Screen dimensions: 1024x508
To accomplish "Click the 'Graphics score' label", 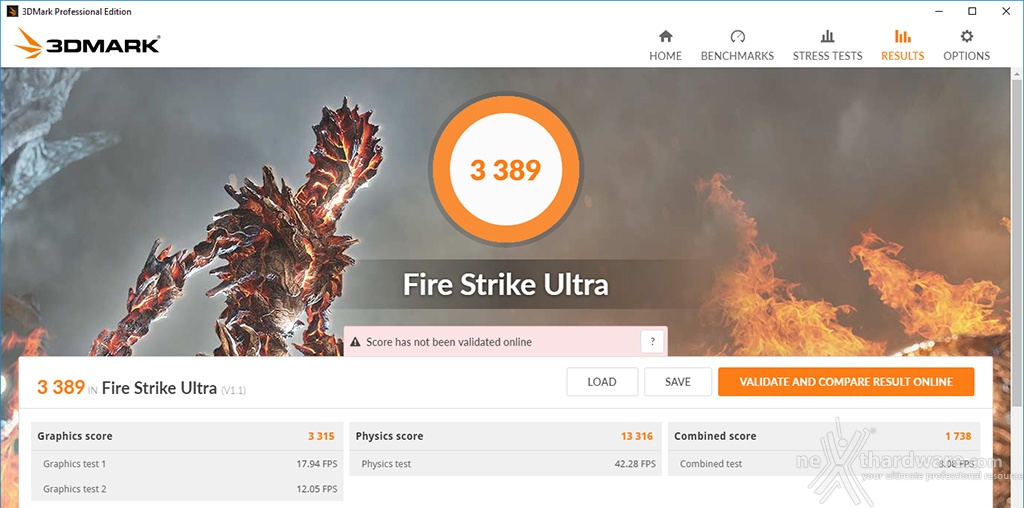I will tap(74, 436).
